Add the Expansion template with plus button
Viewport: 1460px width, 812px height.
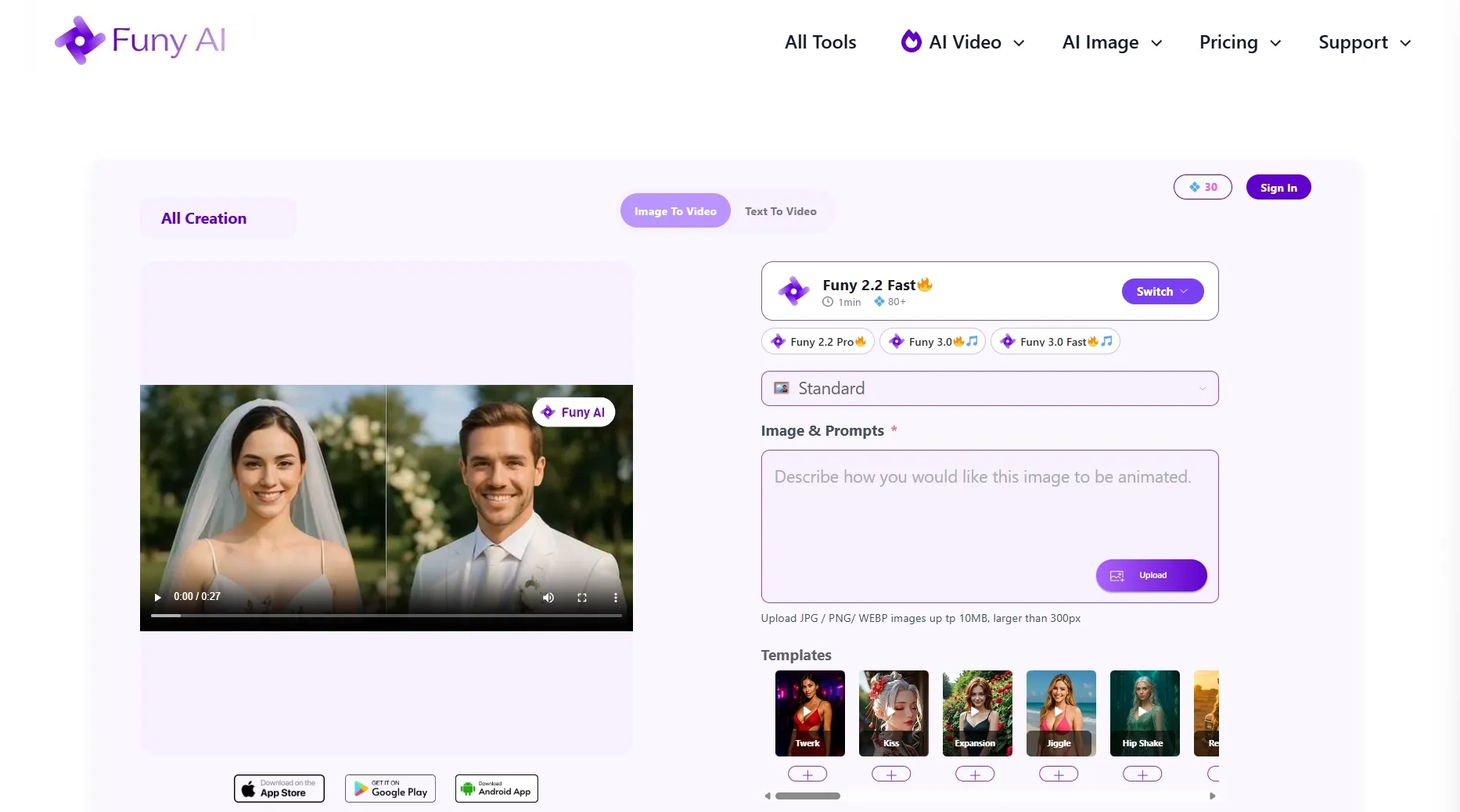(x=975, y=774)
